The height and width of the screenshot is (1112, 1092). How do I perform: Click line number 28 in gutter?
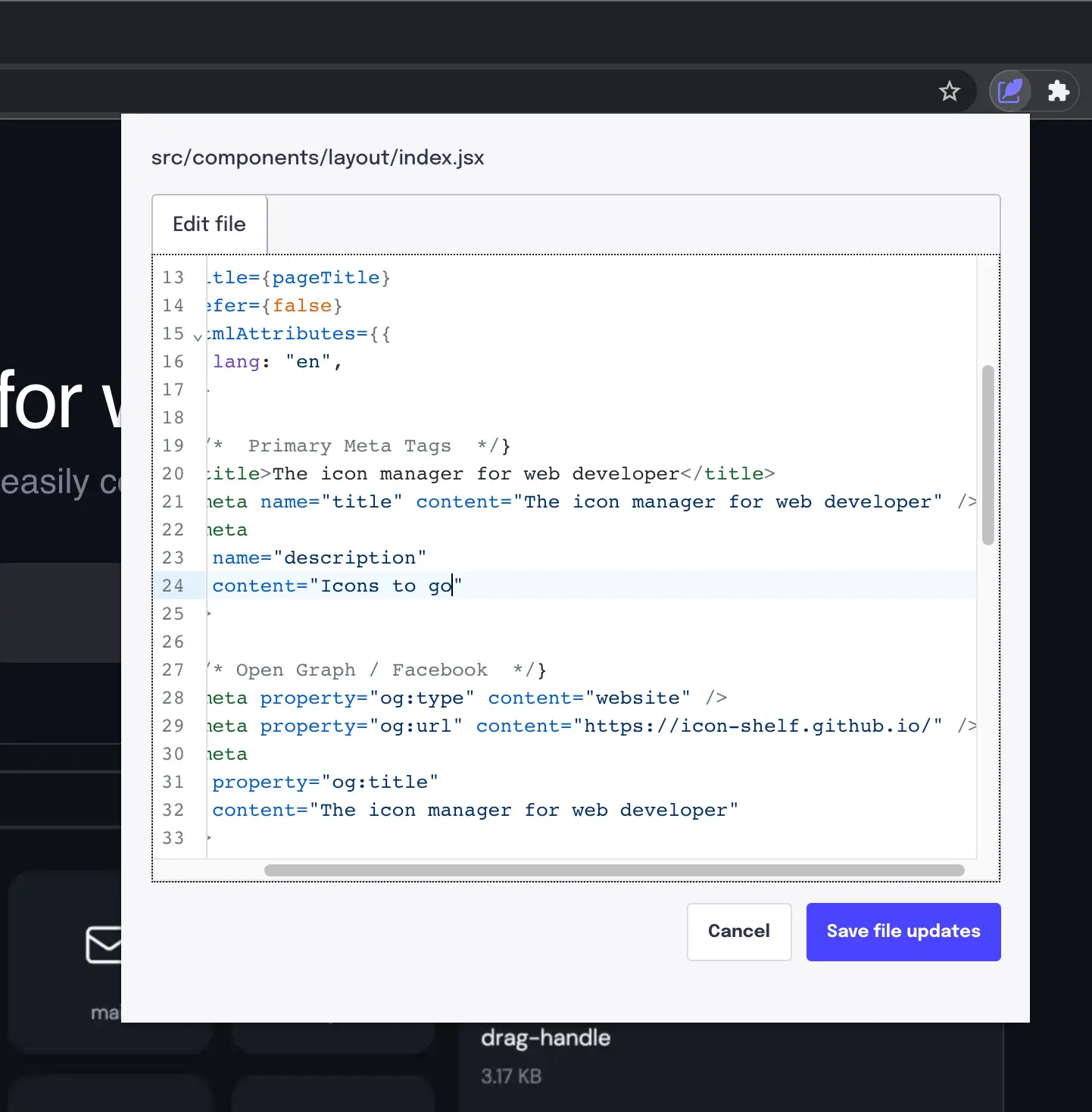coord(173,698)
